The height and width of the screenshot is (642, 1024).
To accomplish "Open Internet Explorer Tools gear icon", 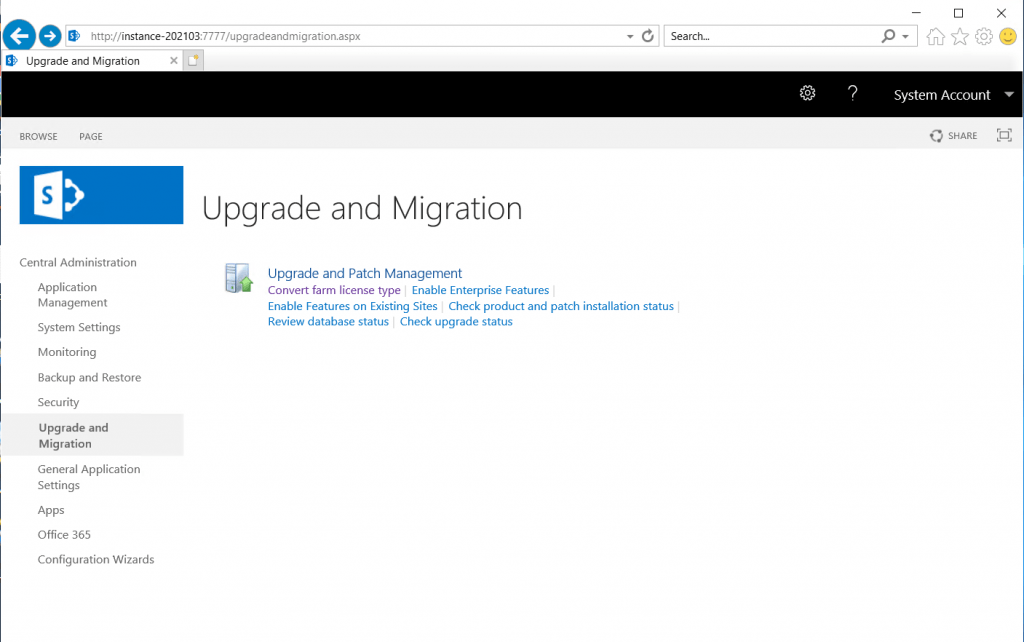I will click(x=982, y=36).
